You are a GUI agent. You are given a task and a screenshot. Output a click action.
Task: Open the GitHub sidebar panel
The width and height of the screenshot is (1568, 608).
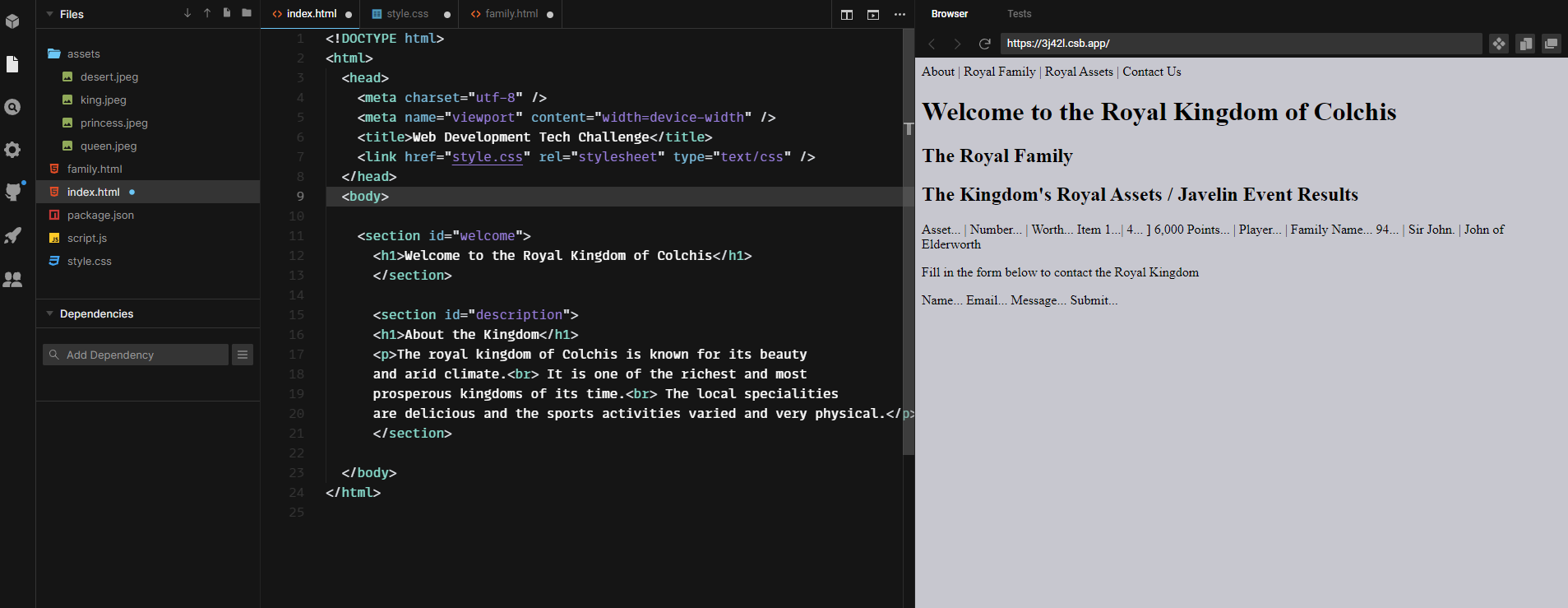click(x=12, y=193)
